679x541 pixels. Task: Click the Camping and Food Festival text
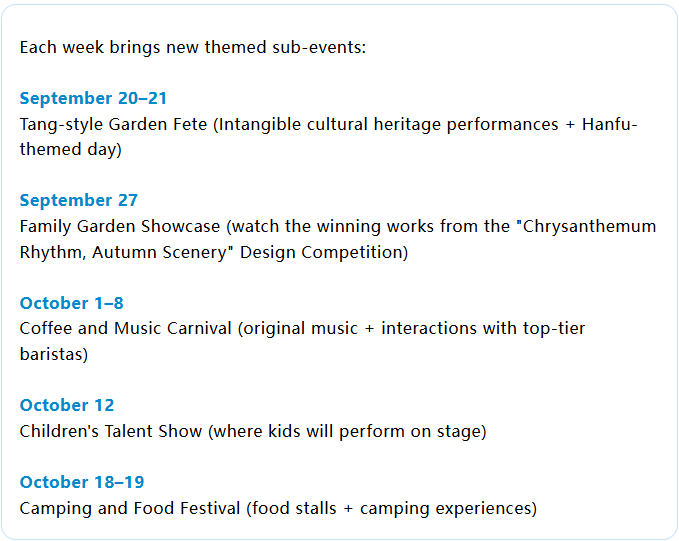[130, 509]
